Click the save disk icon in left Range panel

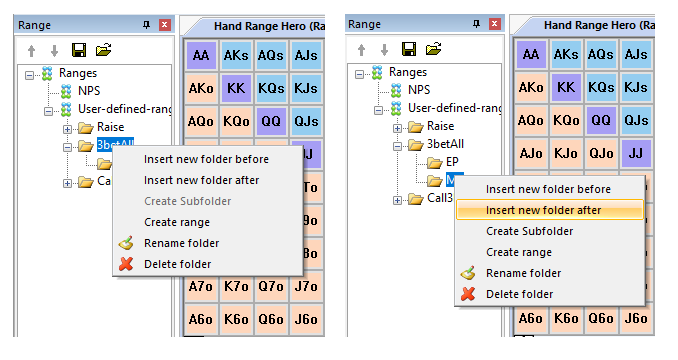[79, 50]
